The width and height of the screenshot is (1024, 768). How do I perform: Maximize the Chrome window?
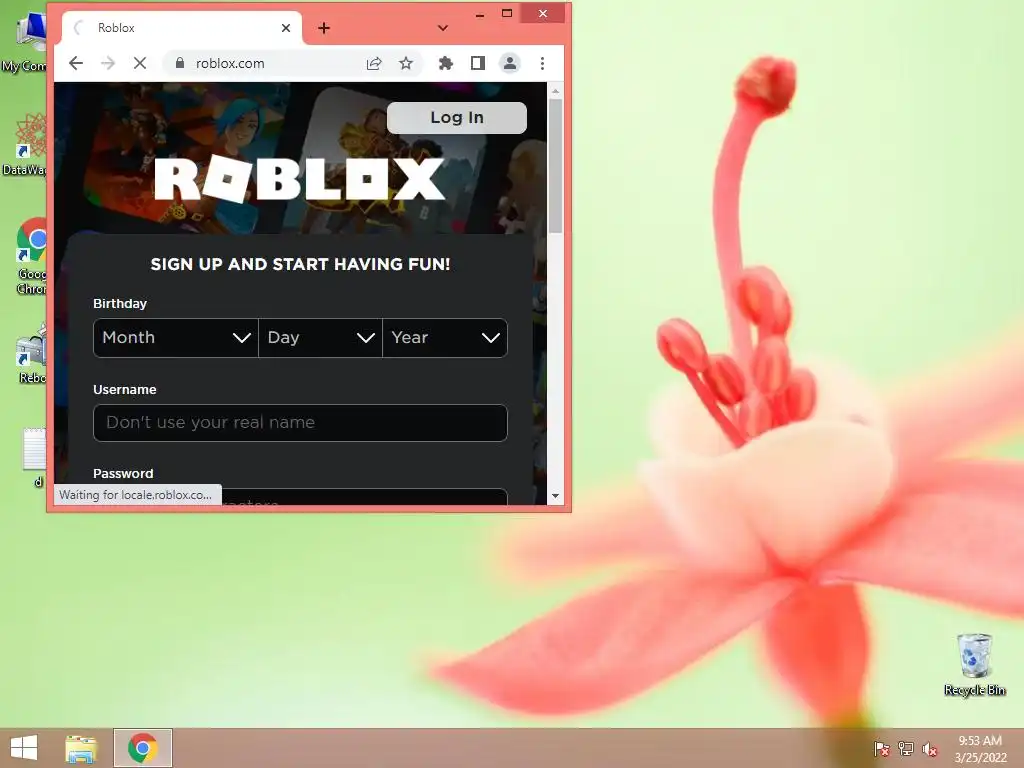click(x=507, y=14)
